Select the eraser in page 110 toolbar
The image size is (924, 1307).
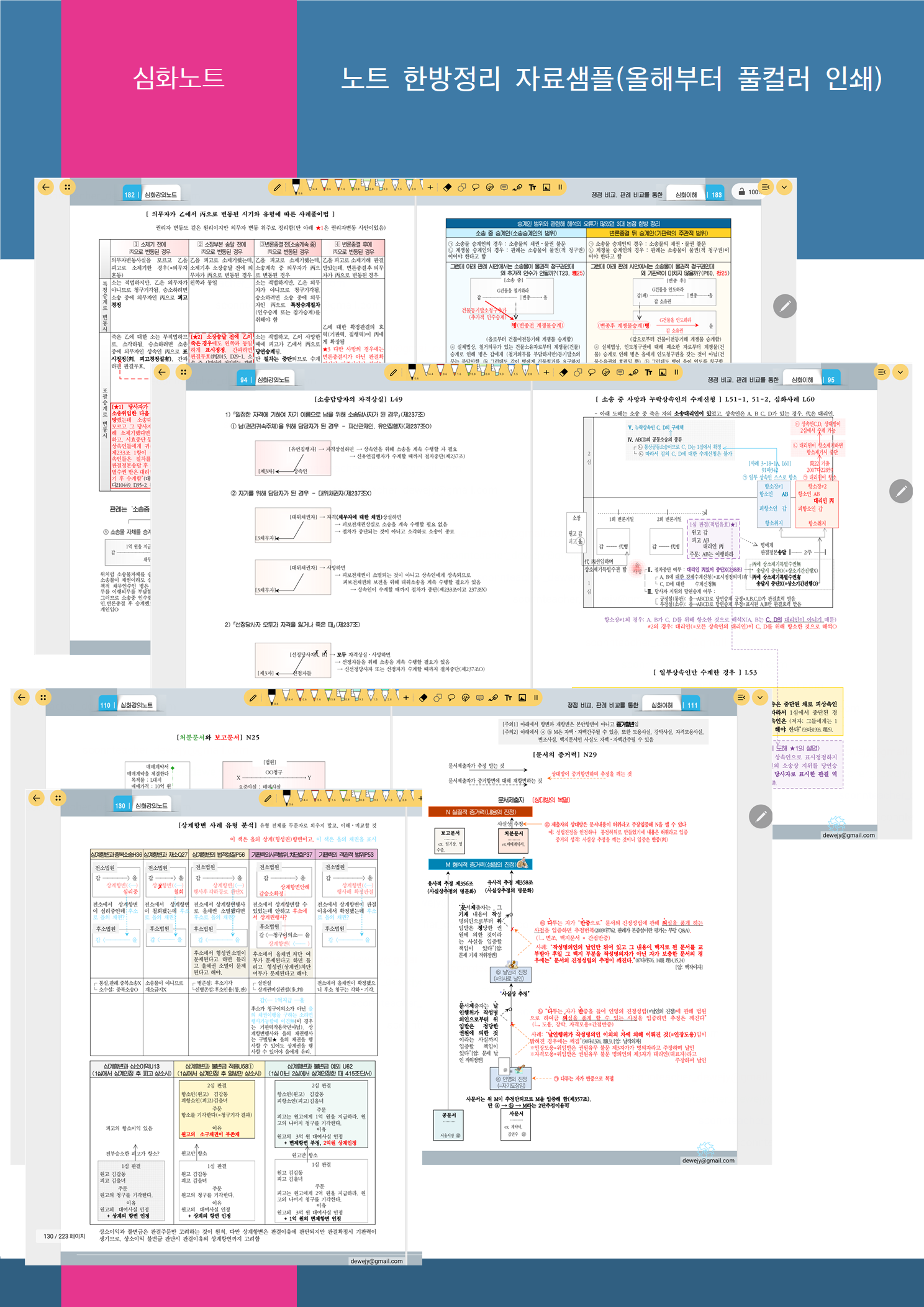(423, 697)
